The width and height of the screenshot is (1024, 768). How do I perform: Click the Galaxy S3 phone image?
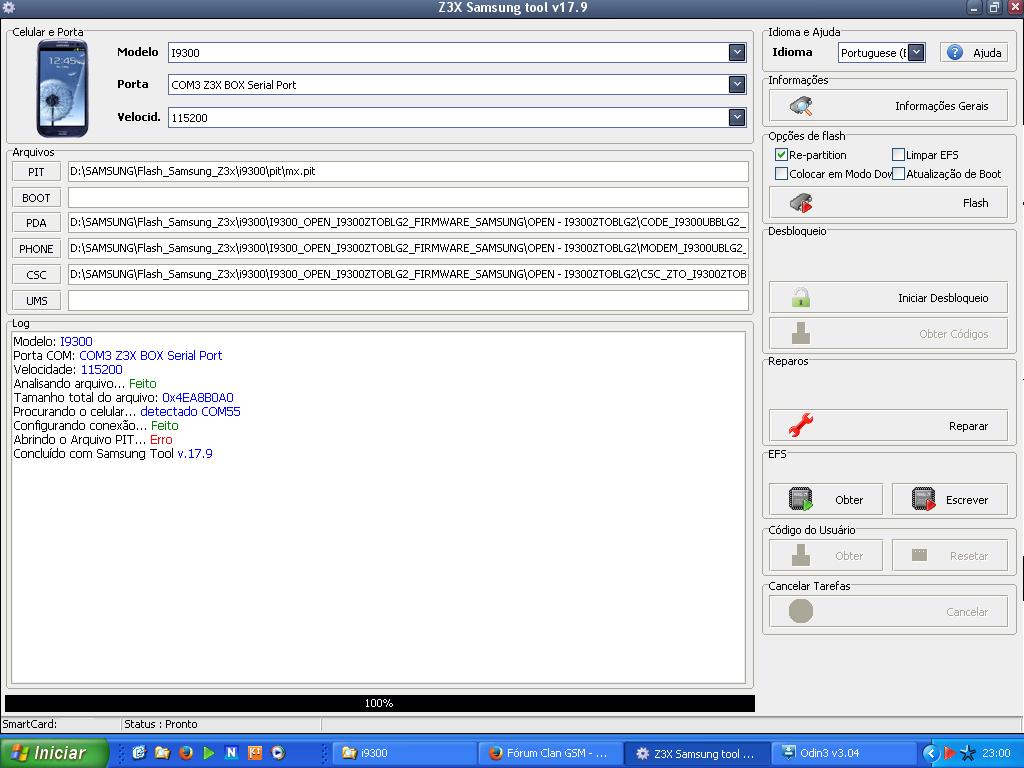click(x=62, y=88)
